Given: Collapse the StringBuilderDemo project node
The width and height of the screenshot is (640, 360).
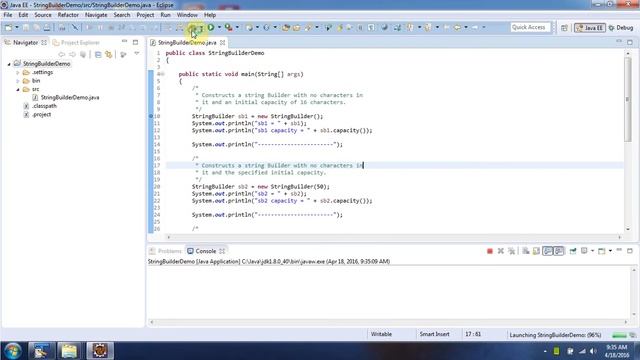Looking at the screenshot, I should (x=9, y=64).
